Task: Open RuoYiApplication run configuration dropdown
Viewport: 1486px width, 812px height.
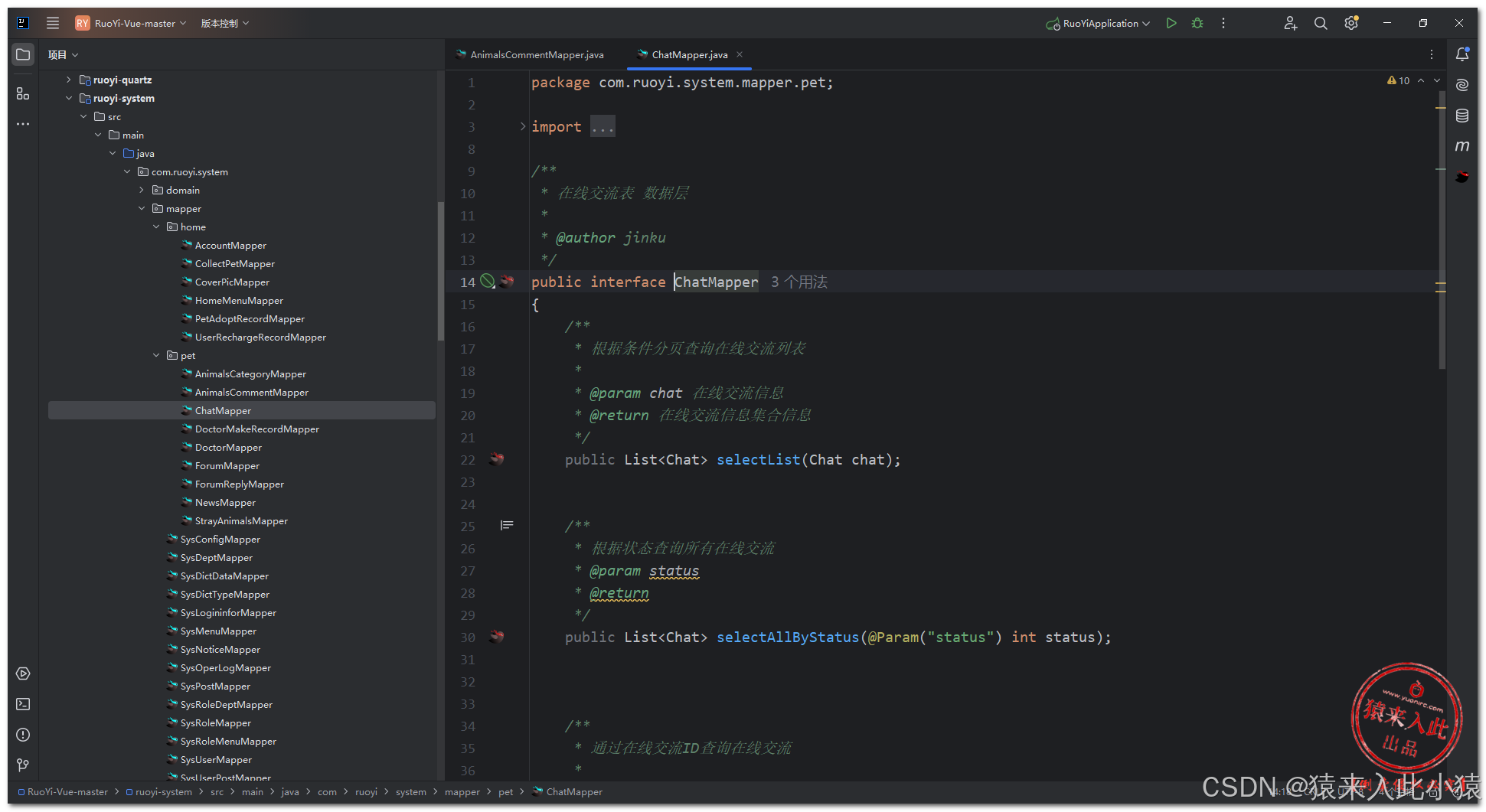Action: pyautogui.click(x=1098, y=23)
